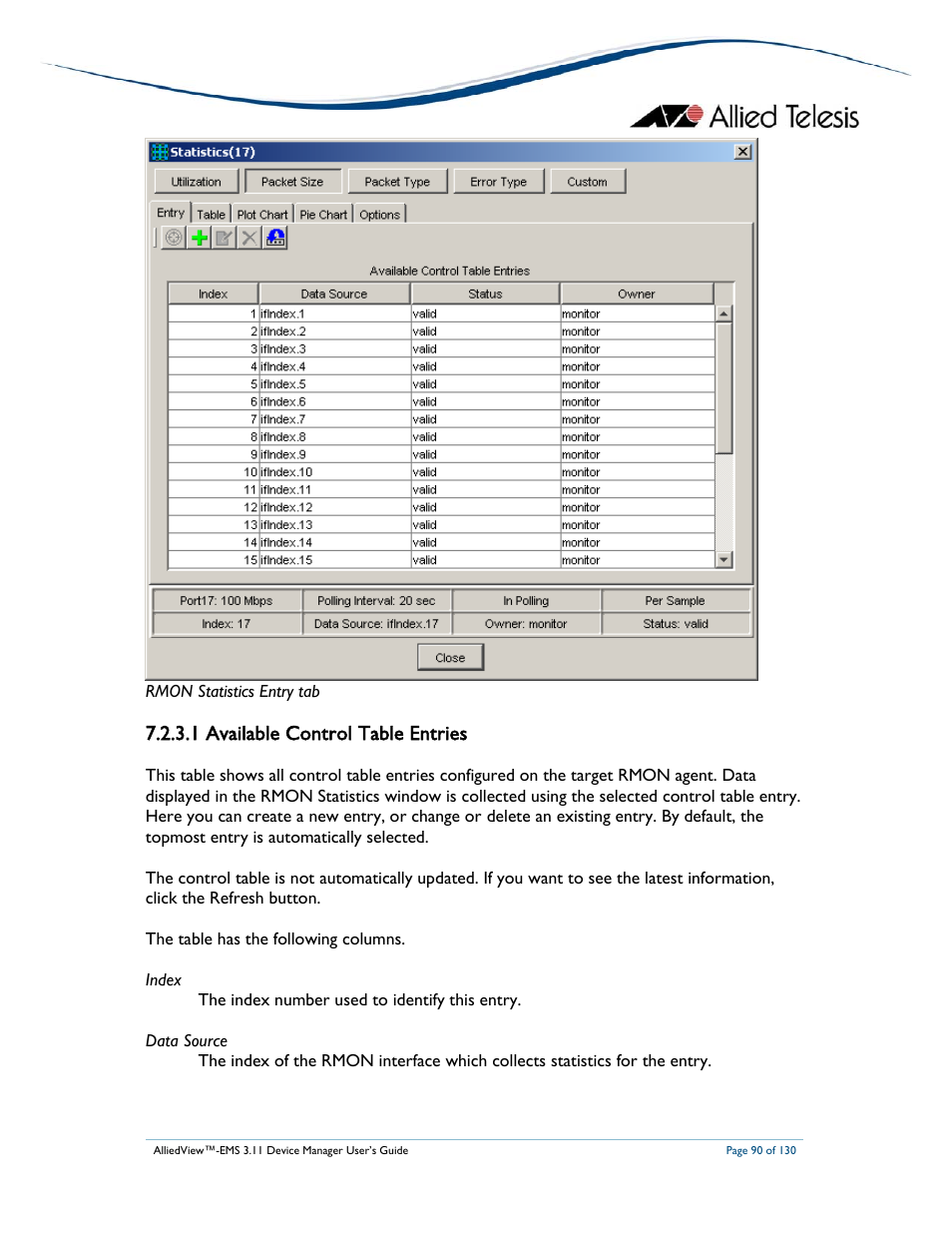Click the Status: valid field
Viewport: 952px width, 1233px height.
(x=676, y=624)
